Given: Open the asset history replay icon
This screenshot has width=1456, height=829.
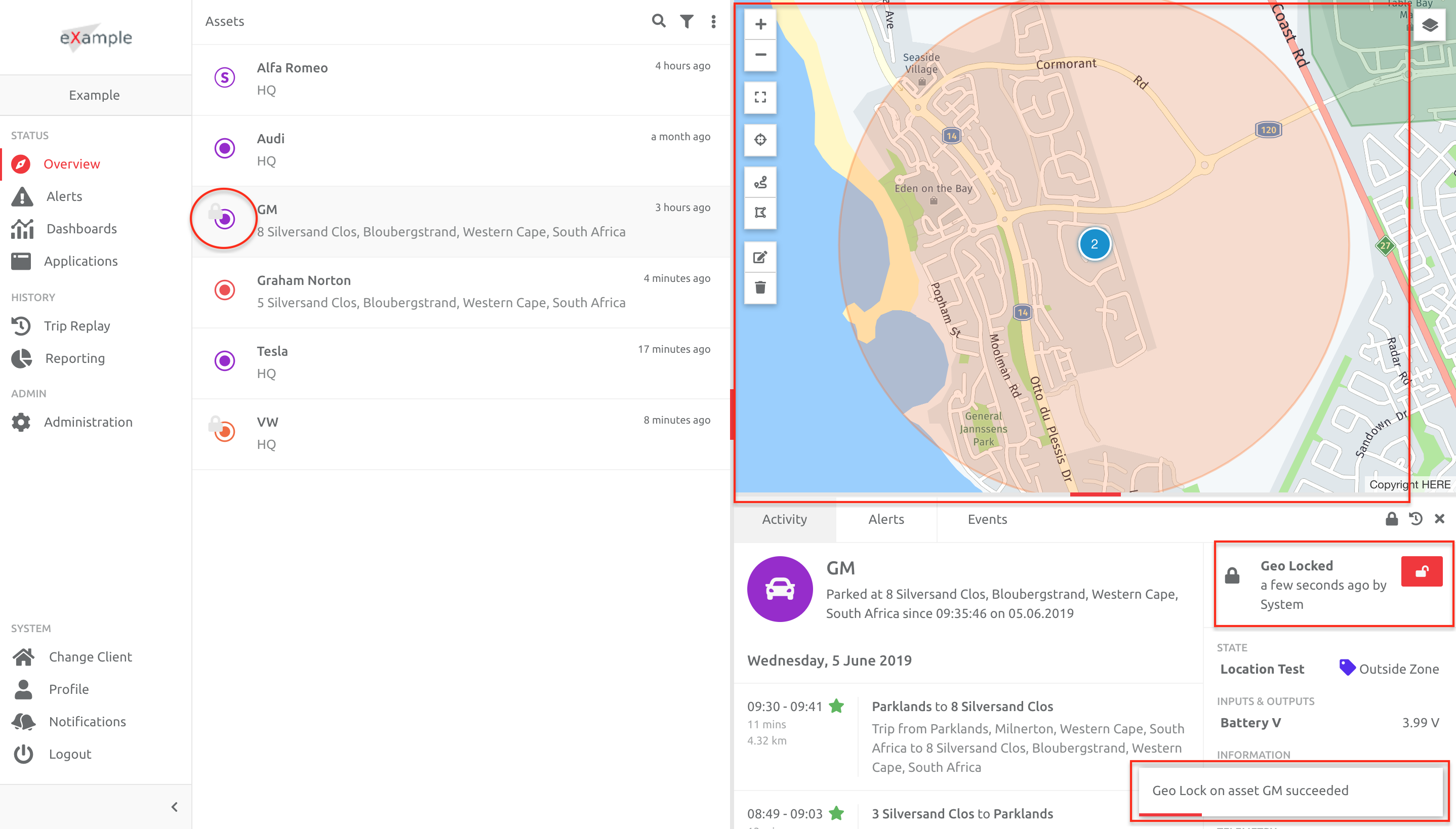Looking at the screenshot, I should (1415, 519).
